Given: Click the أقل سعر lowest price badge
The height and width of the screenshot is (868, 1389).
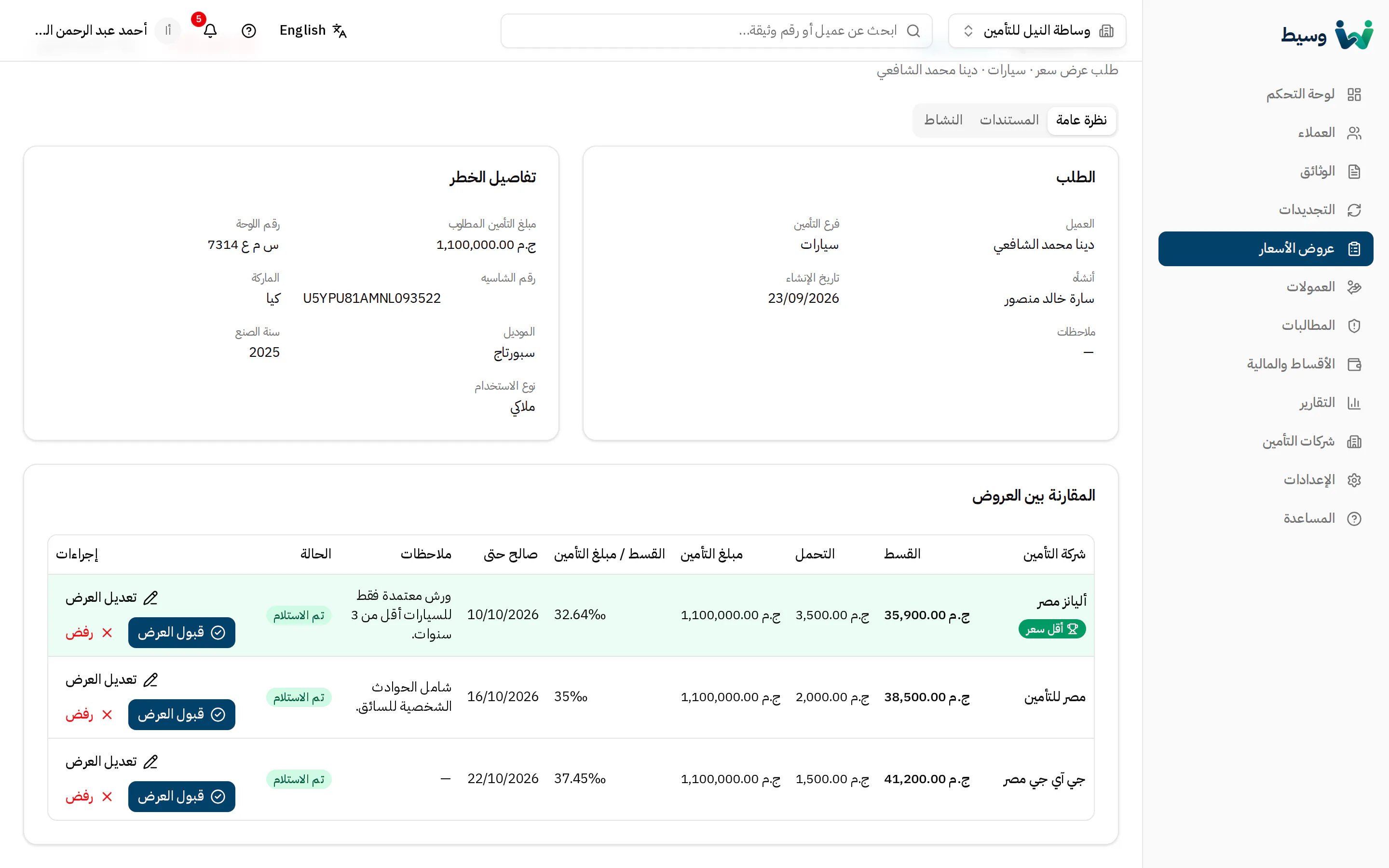Looking at the screenshot, I should click(1052, 629).
